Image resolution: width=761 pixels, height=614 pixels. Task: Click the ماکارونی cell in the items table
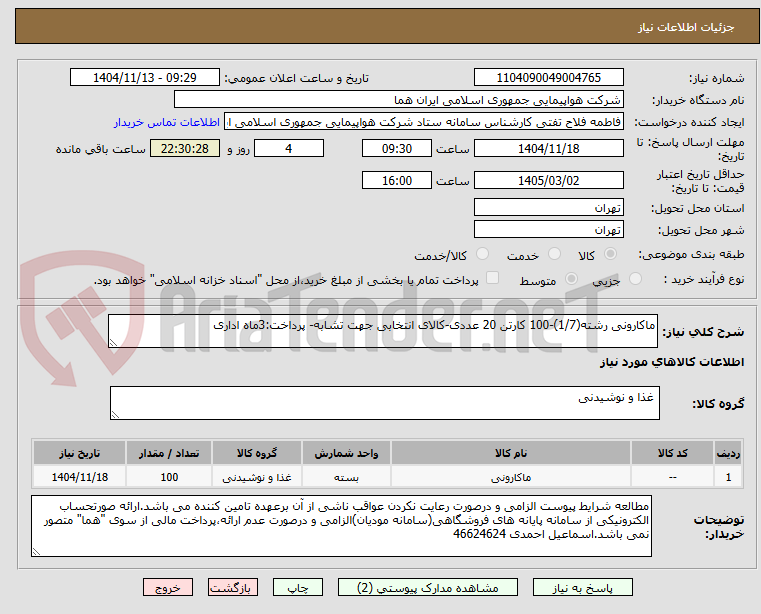[511, 477]
